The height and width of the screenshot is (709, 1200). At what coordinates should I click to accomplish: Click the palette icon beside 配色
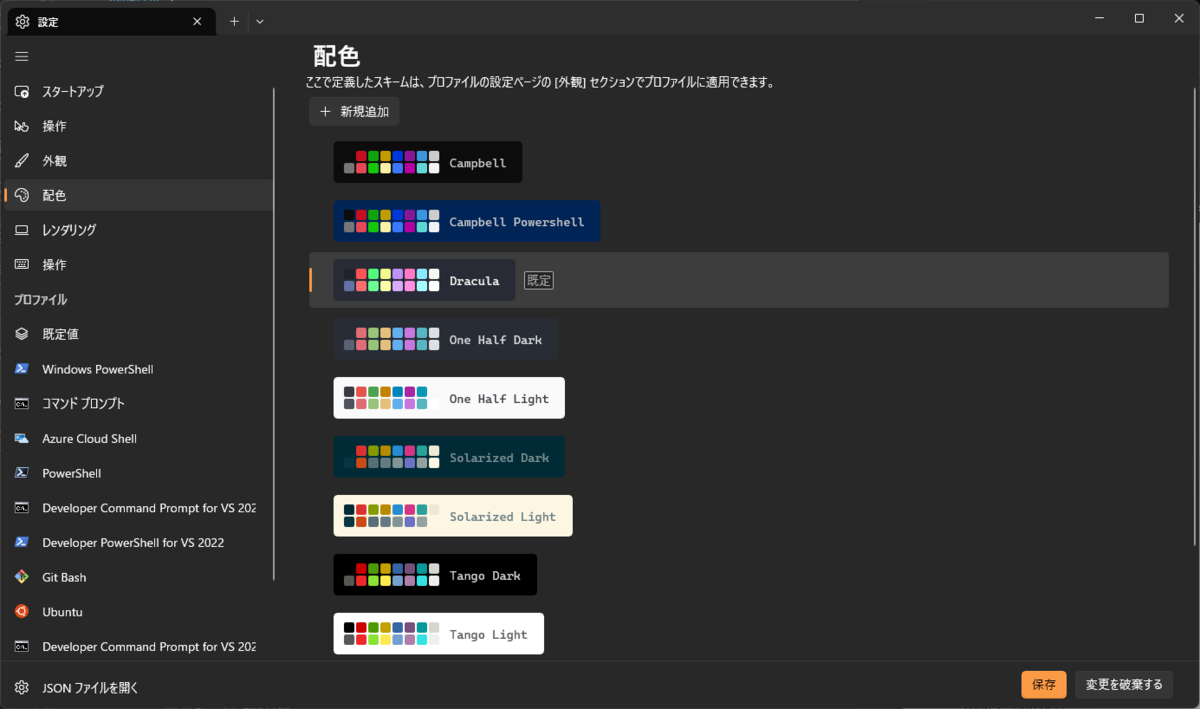[x=22, y=196]
